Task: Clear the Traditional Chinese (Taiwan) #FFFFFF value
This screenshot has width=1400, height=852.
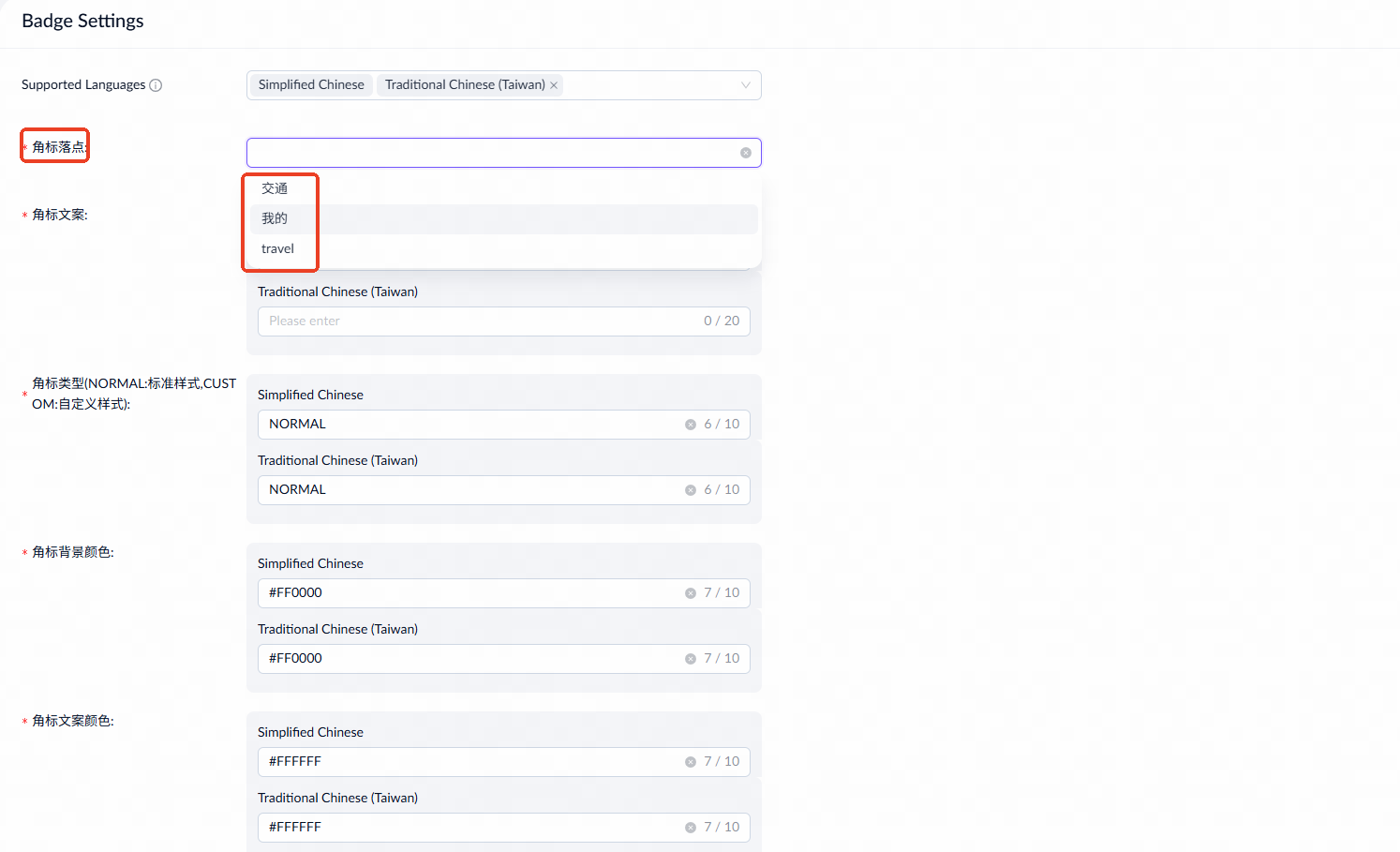Action: [691, 828]
